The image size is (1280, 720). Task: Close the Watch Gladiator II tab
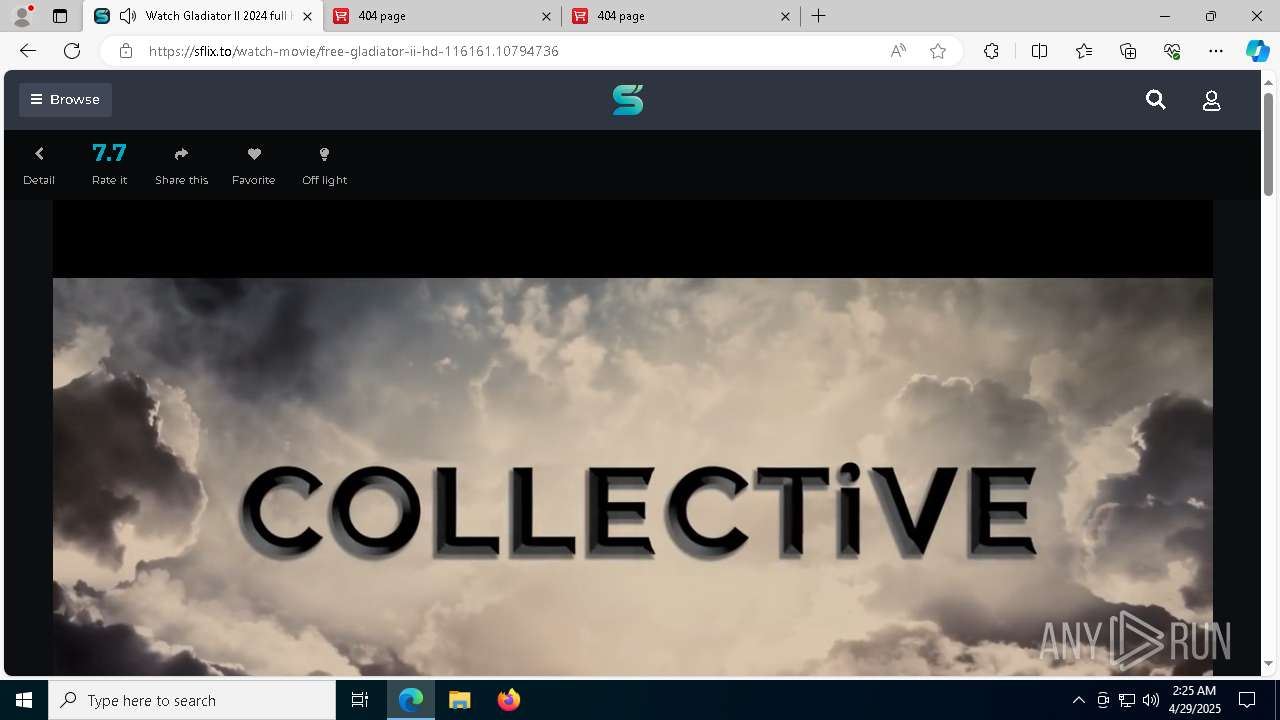click(x=307, y=16)
